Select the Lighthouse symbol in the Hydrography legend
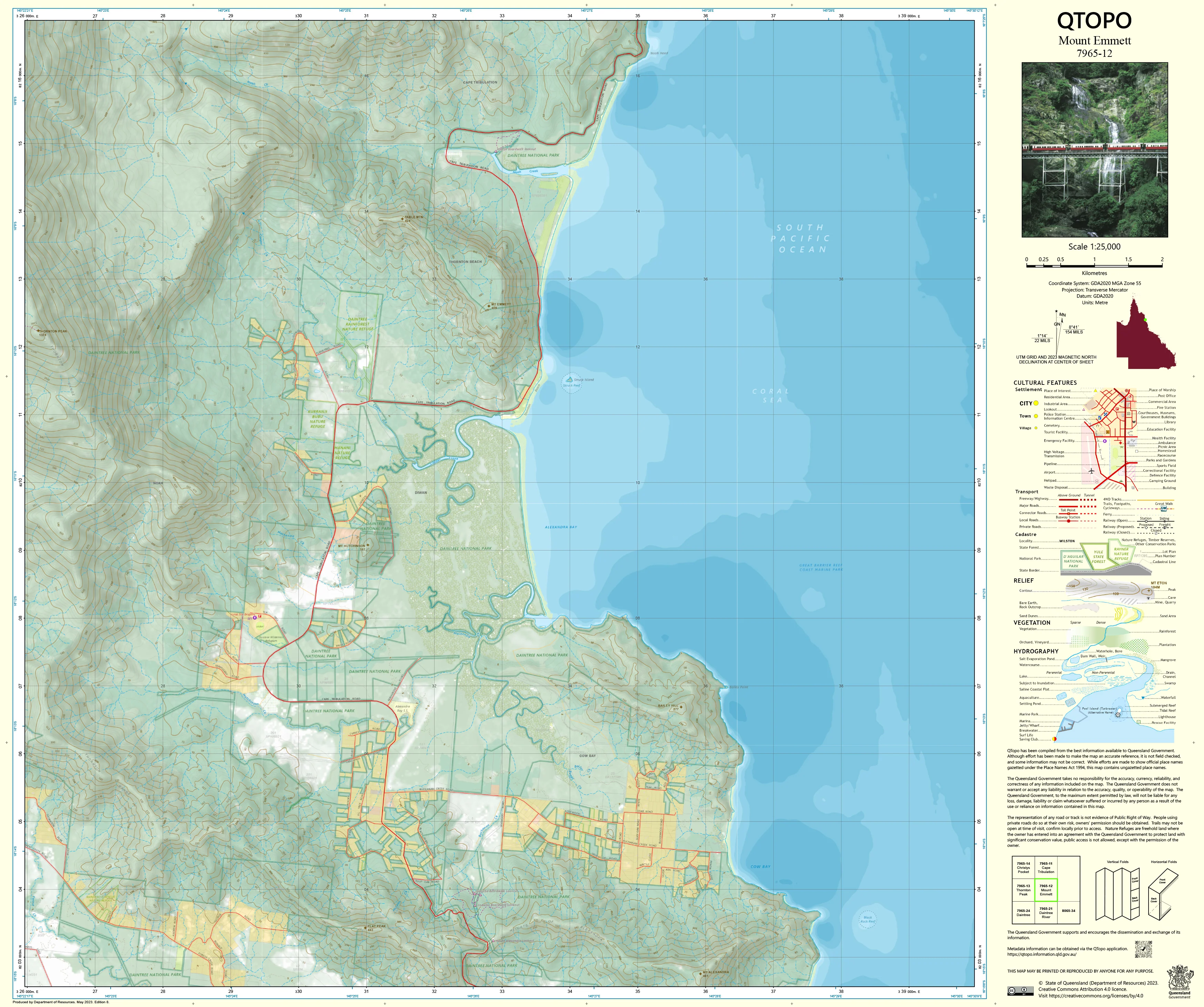Viewport: 1204px width, 1007px height. pyautogui.click(x=1118, y=715)
